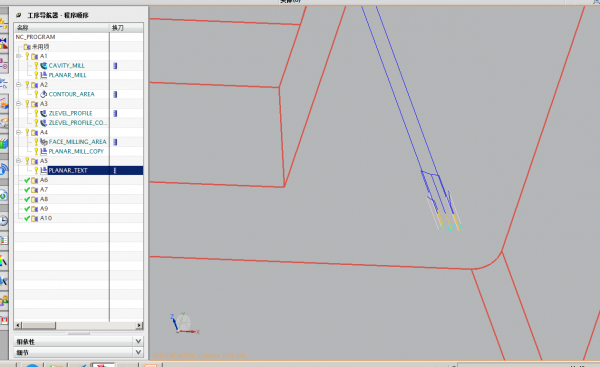The width and height of the screenshot is (600, 367).
Task: Collapse the A5 program group
Action: [x=18, y=161]
